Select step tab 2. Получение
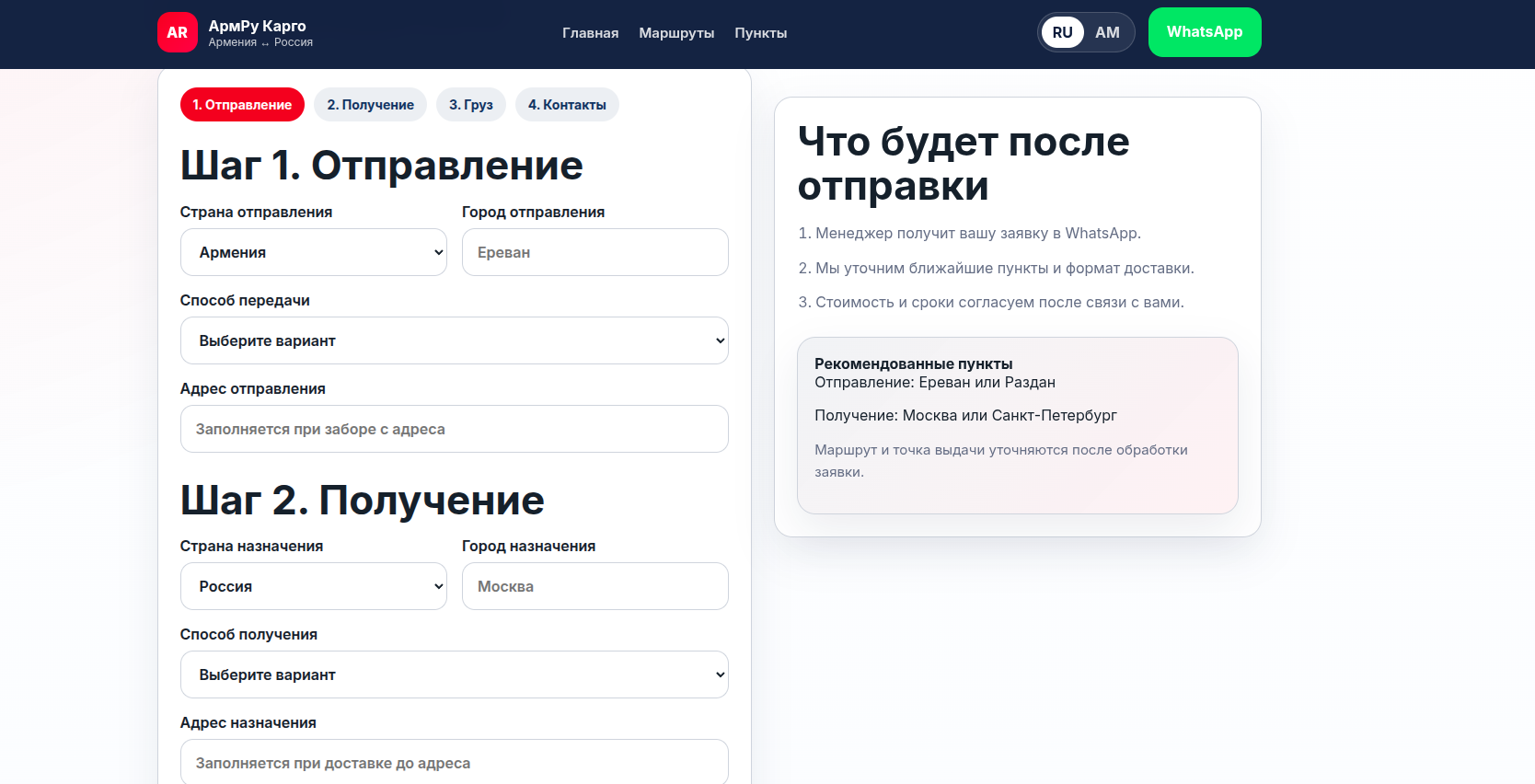 point(370,105)
